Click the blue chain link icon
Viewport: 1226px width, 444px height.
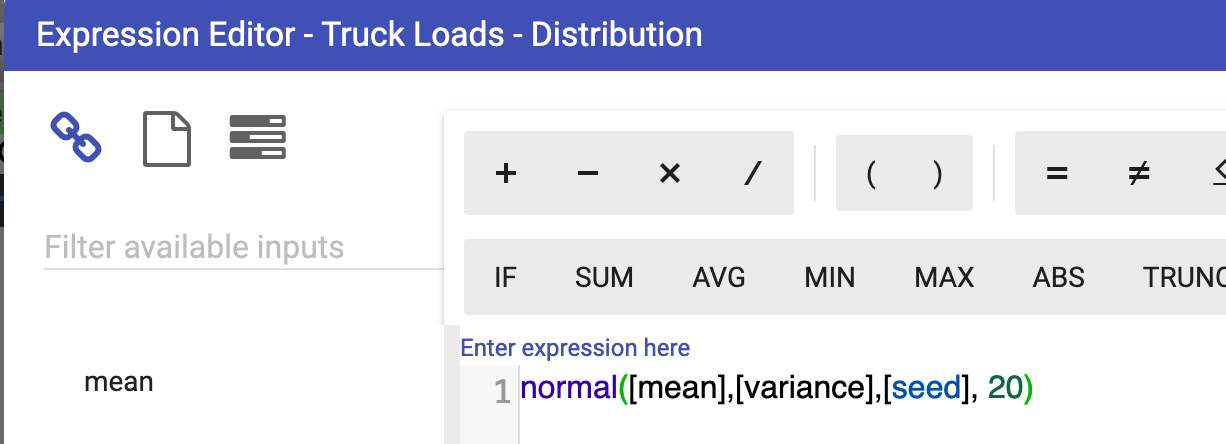(76, 138)
